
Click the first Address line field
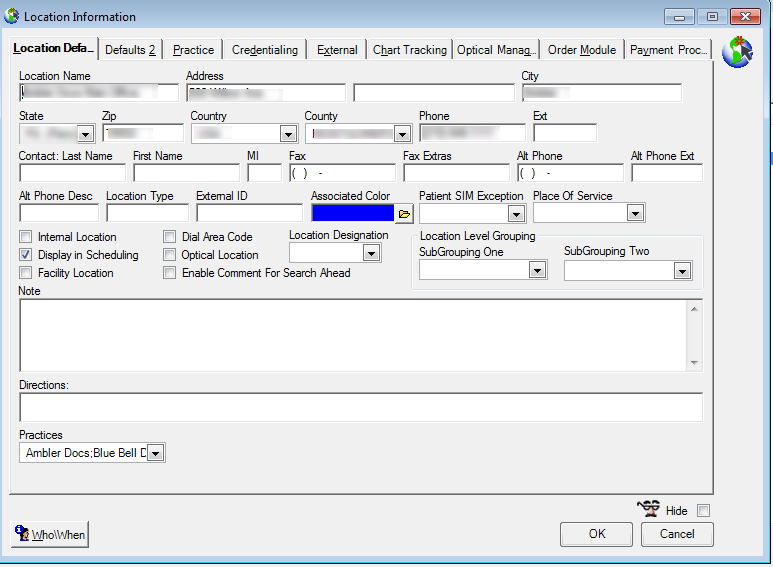click(x=266, y=93)
